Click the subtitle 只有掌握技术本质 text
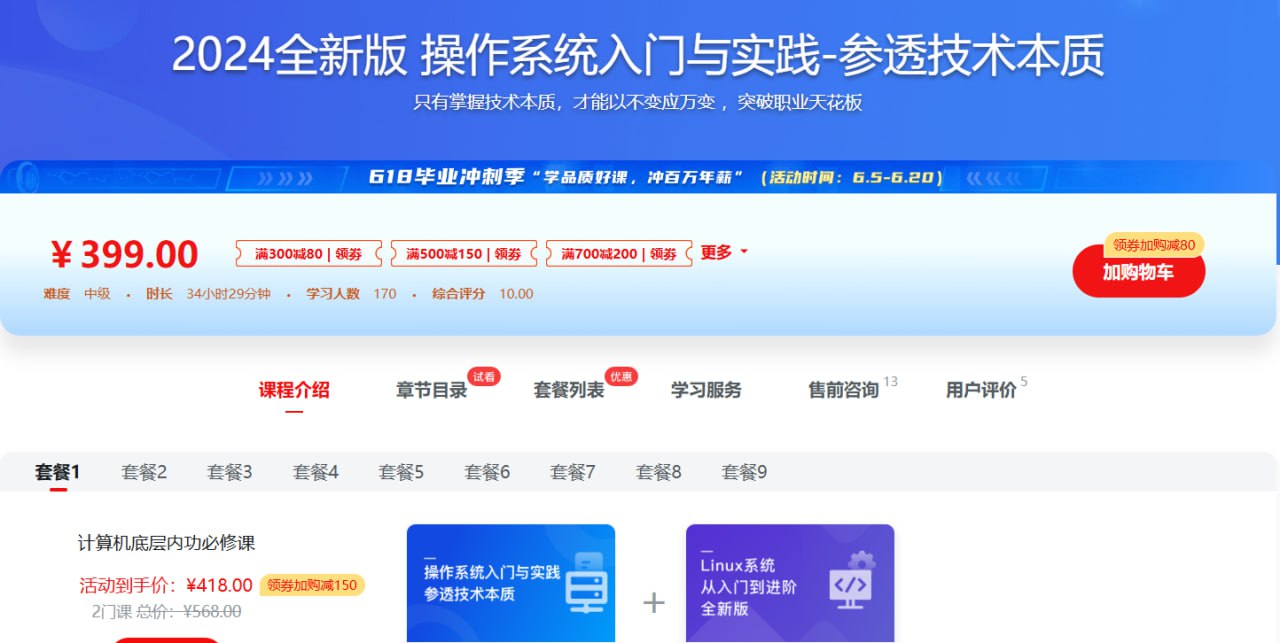The height and width of the screenshot is (643, 1280). (638, 102)
